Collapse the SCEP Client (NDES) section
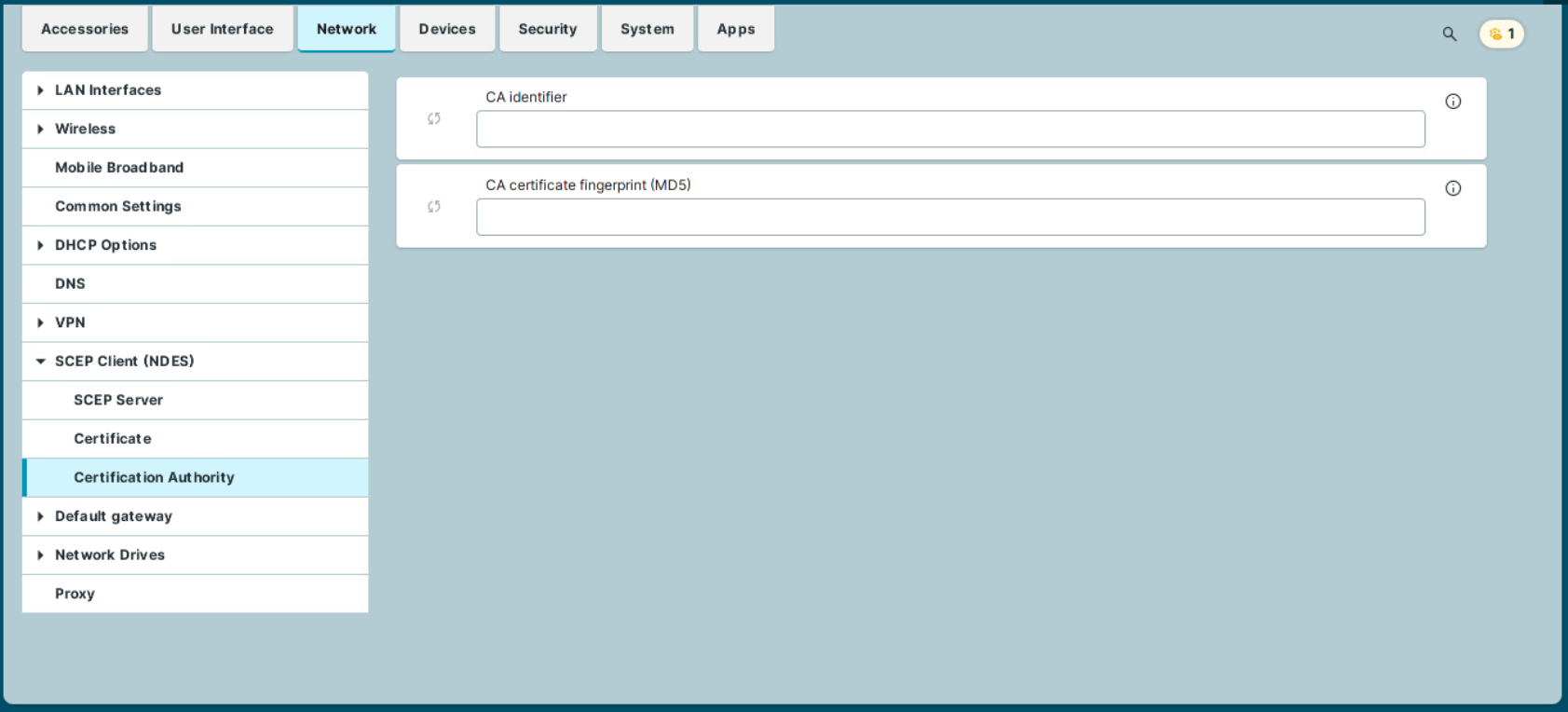The width and height of the screenshot is (1568, 712). click(x=40, y=362)
